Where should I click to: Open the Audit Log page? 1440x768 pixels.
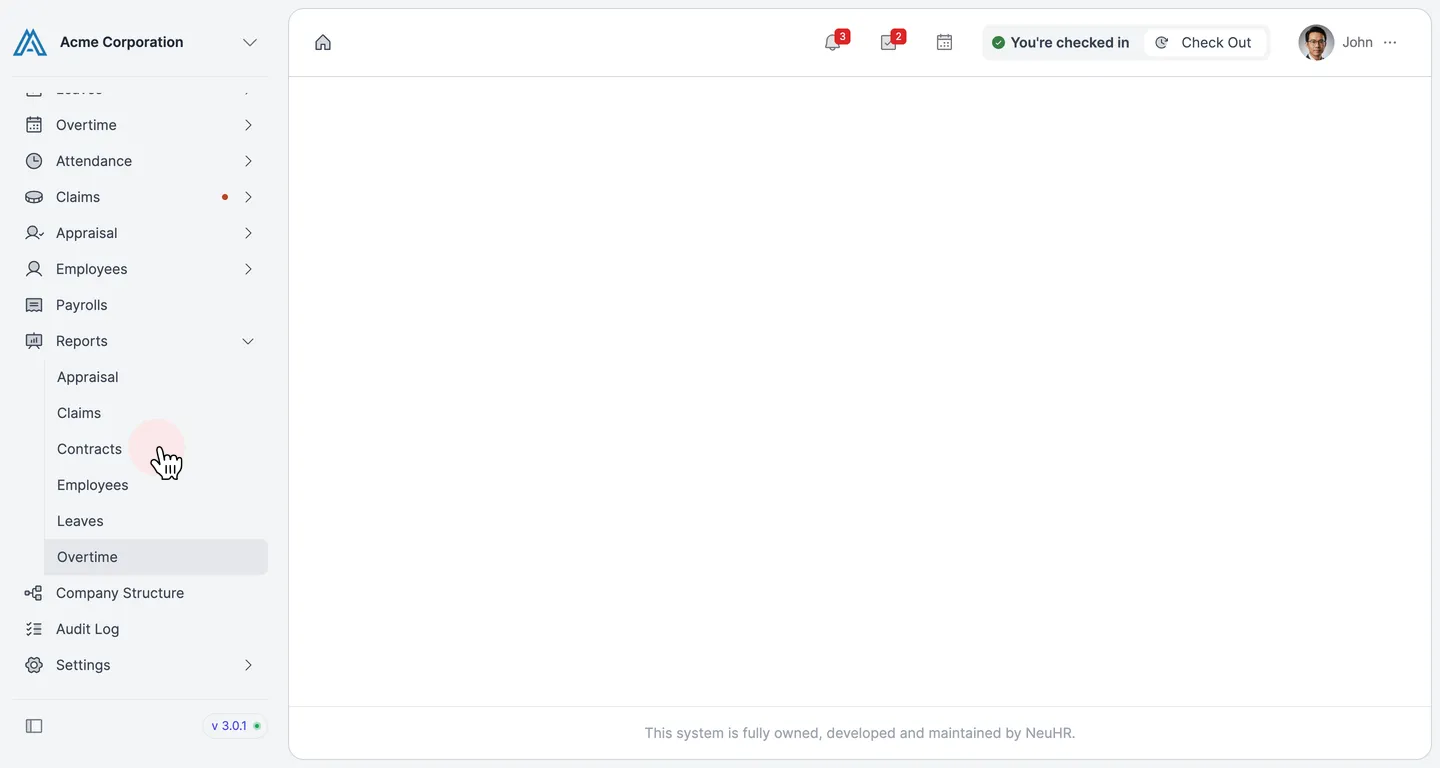[140, 629]
